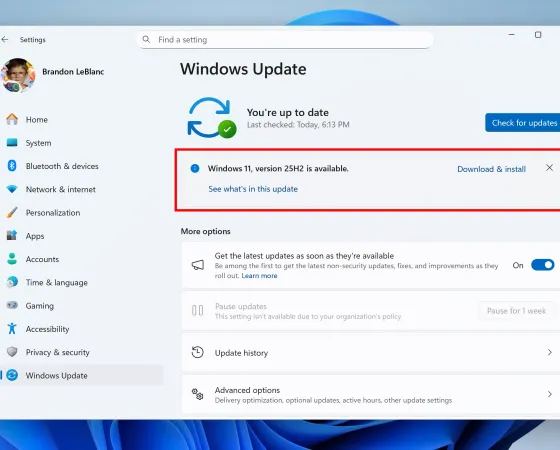560x450 pixels.
Task: Click blue info dot beside 25H2 notice
Action: point(195,168)
